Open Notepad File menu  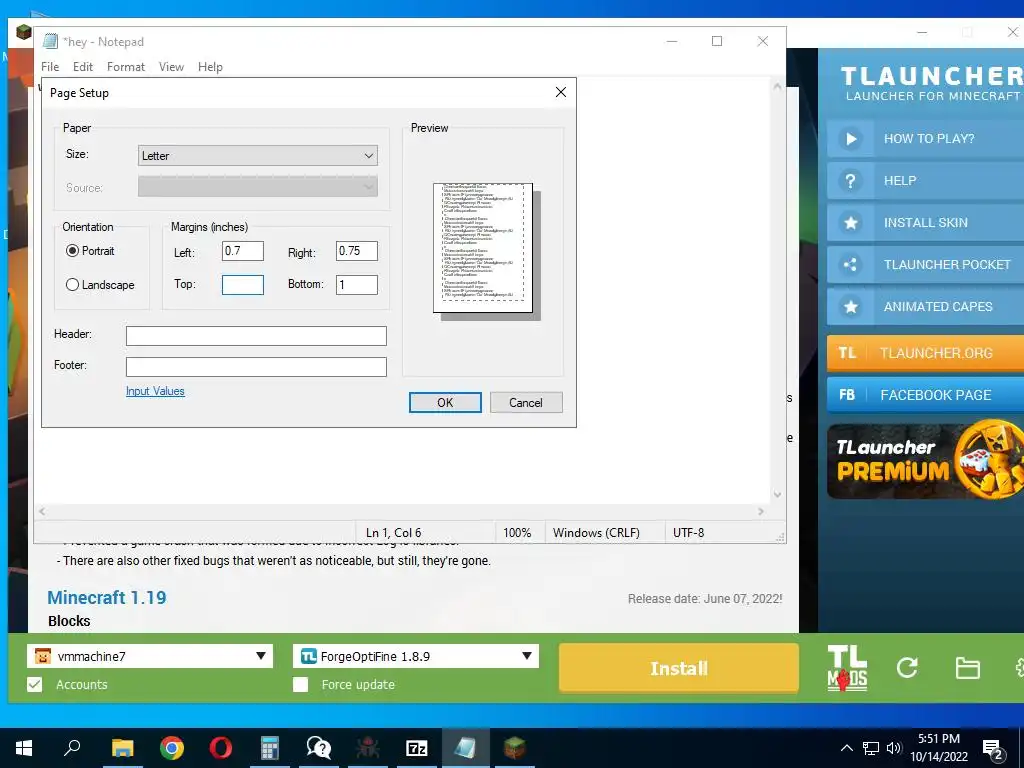(50, 67)
